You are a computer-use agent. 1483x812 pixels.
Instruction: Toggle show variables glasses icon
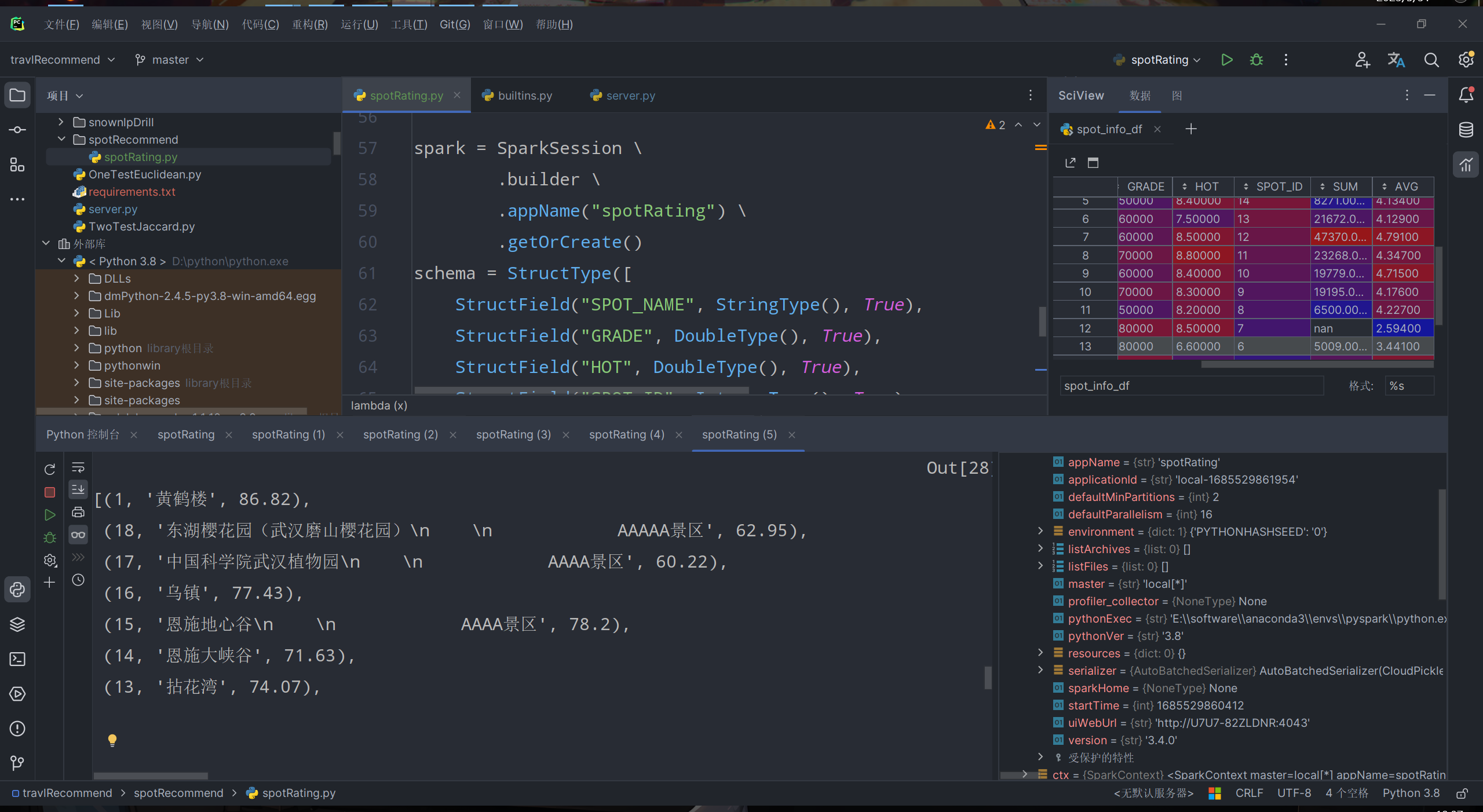pos(78,535)
